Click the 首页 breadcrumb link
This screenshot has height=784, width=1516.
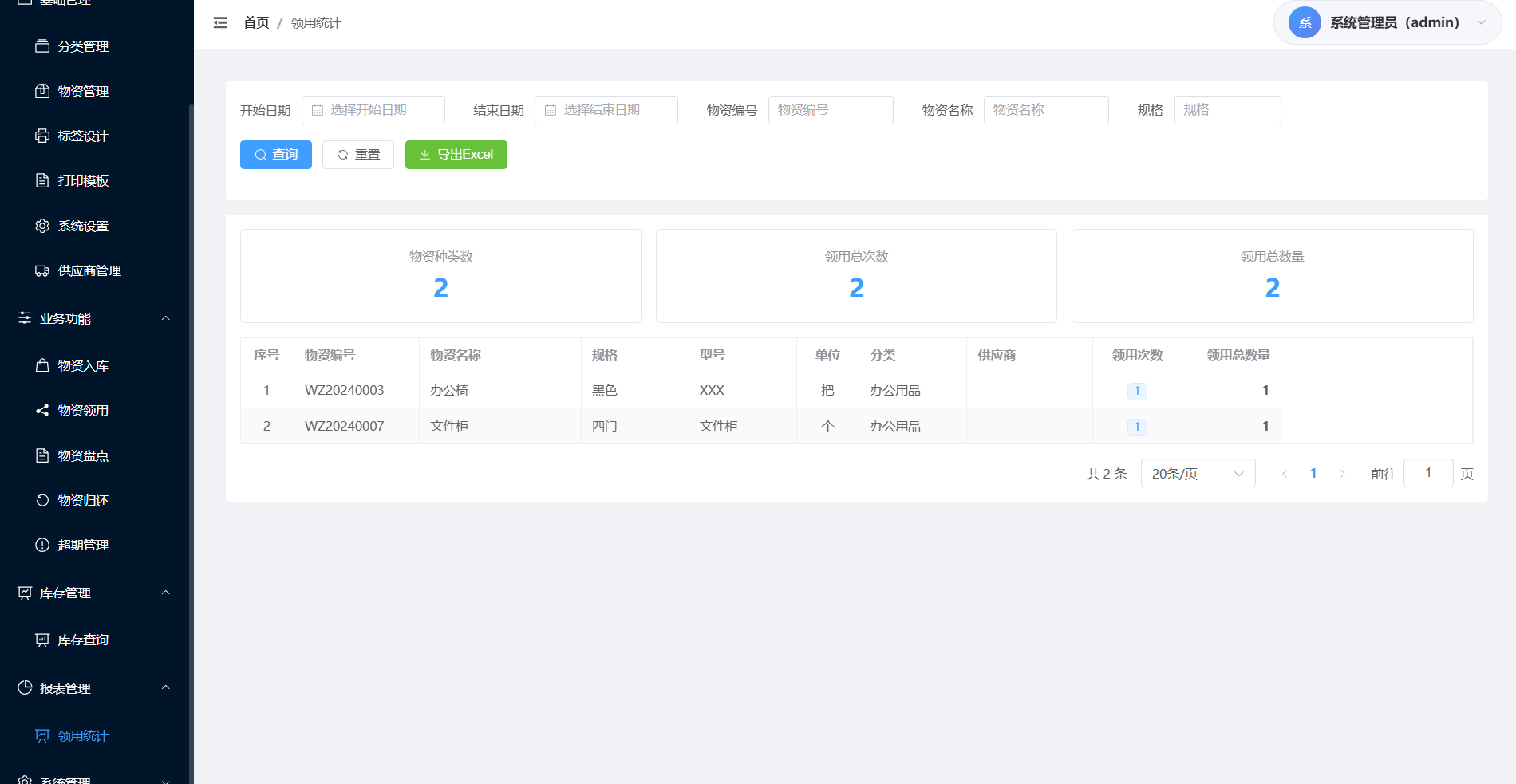(256, 23)
